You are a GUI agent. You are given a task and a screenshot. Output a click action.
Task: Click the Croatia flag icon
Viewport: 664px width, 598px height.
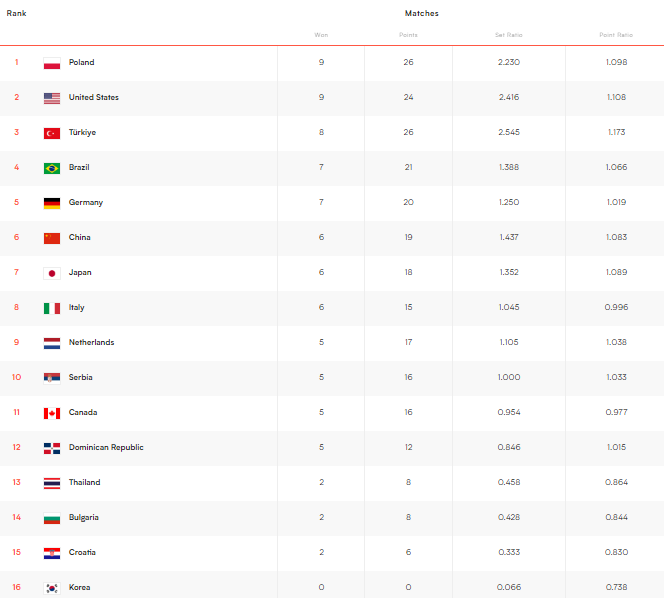coord(52,553)
